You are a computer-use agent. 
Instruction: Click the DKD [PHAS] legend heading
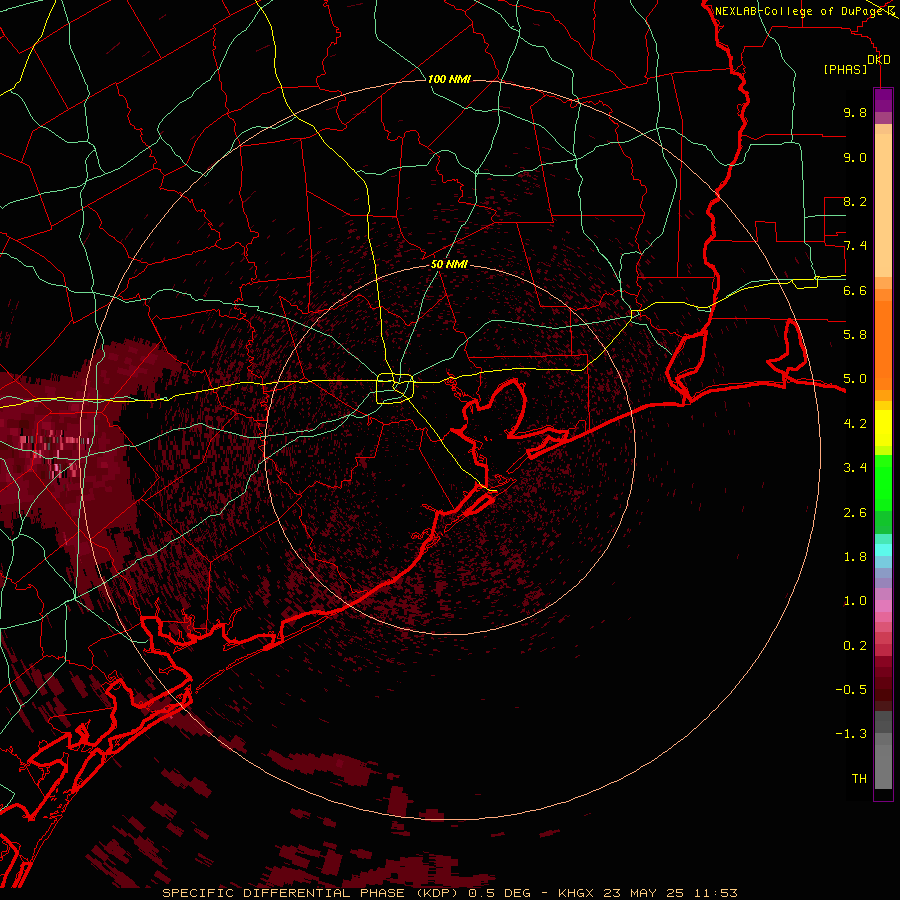pos(855,65)
